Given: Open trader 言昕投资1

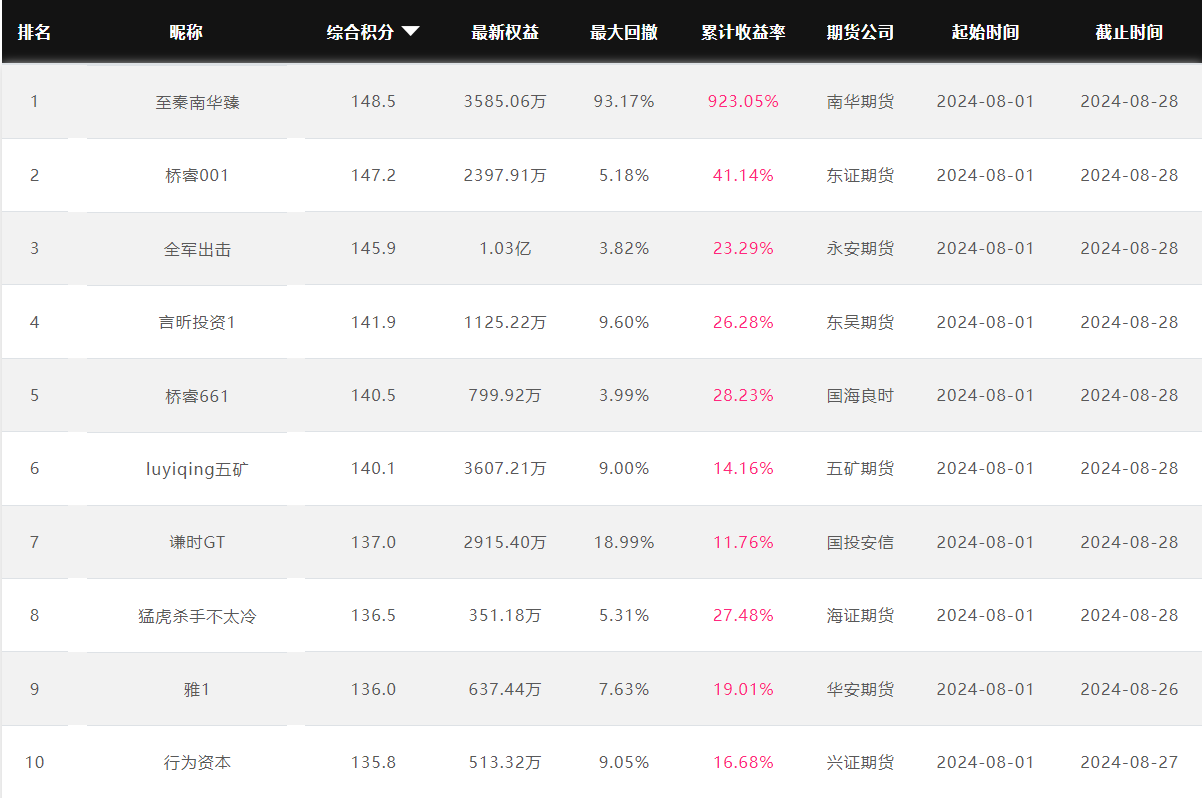Looking at the screenshot, I should coord(197,322).
